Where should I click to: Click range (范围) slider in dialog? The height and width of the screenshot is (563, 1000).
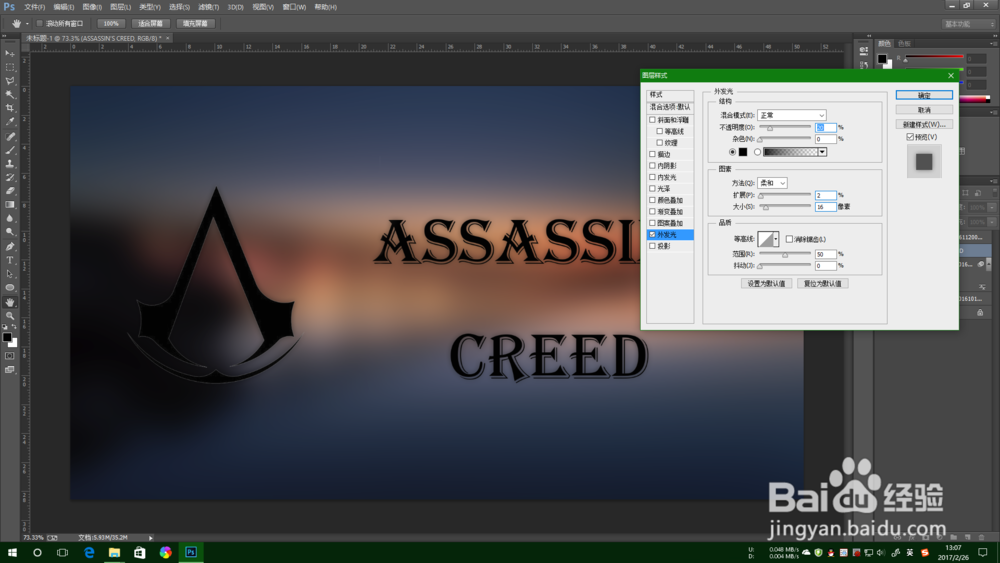(785, 254)
